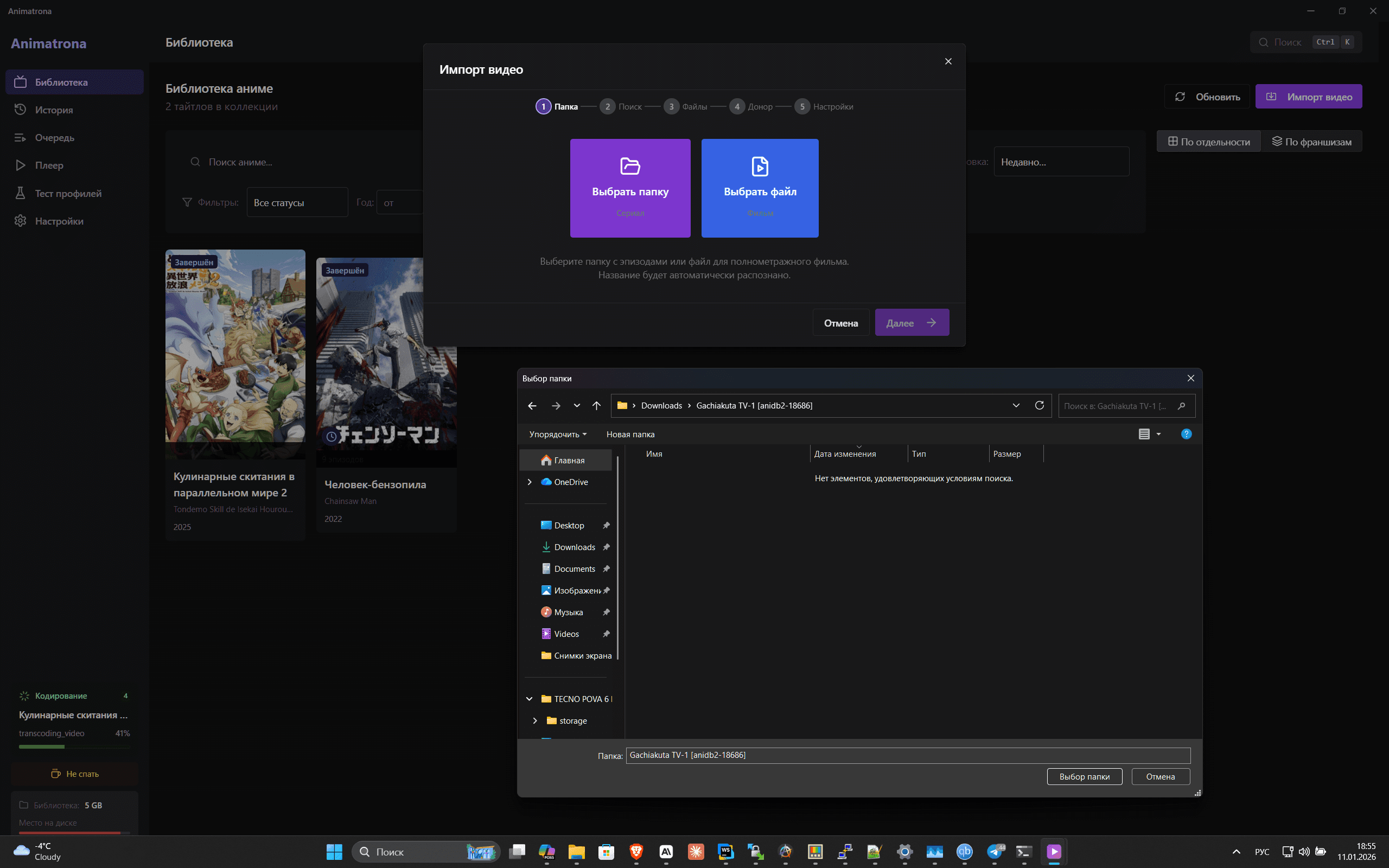Open the Упорядочить dropdown menu
The image size is (1389, 868).
(x=557, y=435)
